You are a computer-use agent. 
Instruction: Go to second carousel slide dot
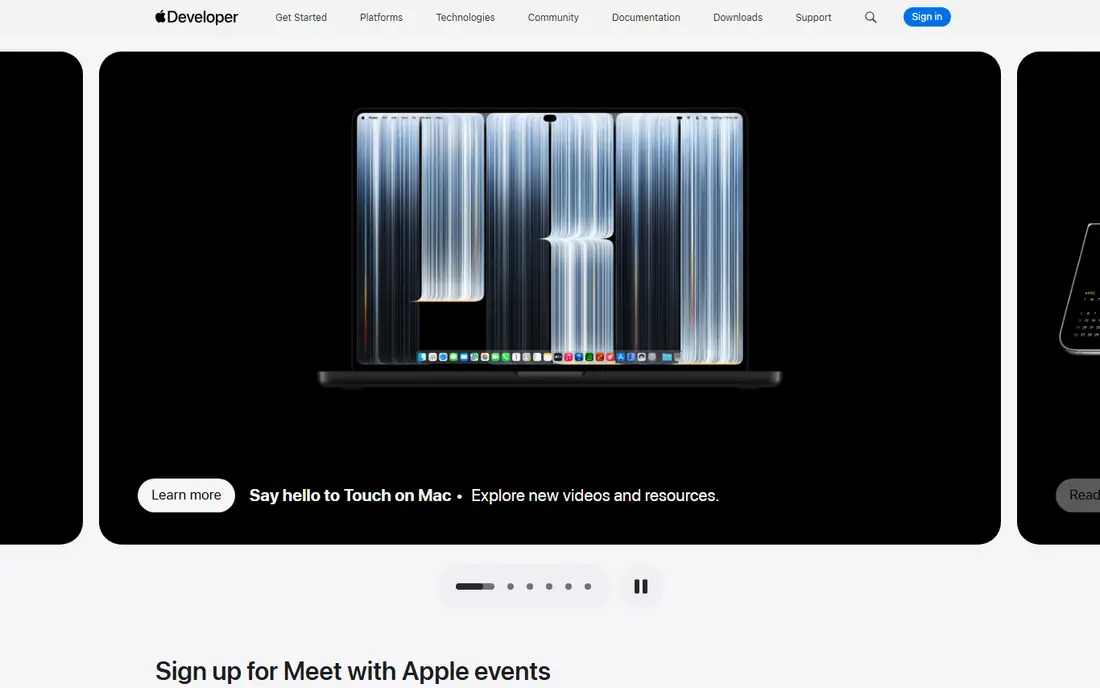point(510,586)
